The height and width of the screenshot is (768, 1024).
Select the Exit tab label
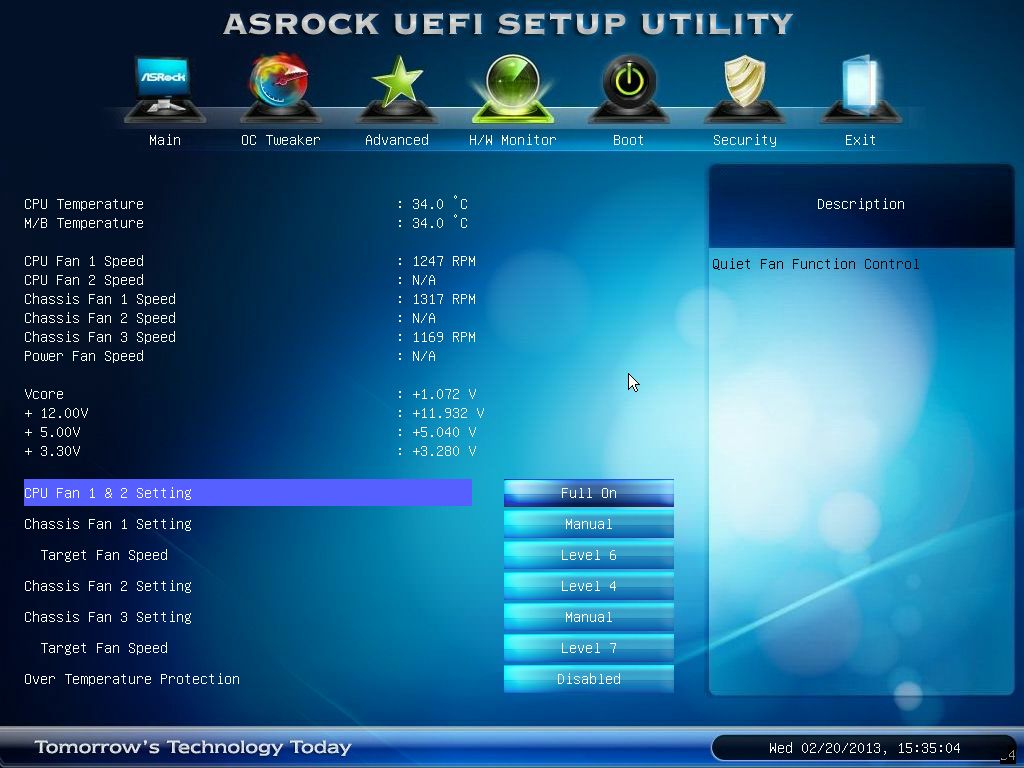point(860,140)
